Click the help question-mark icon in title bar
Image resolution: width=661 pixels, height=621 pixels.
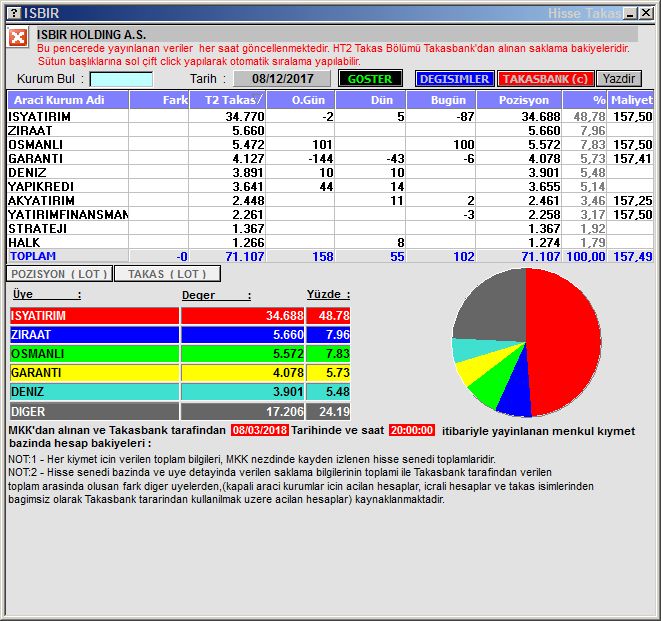click(14, 13)
